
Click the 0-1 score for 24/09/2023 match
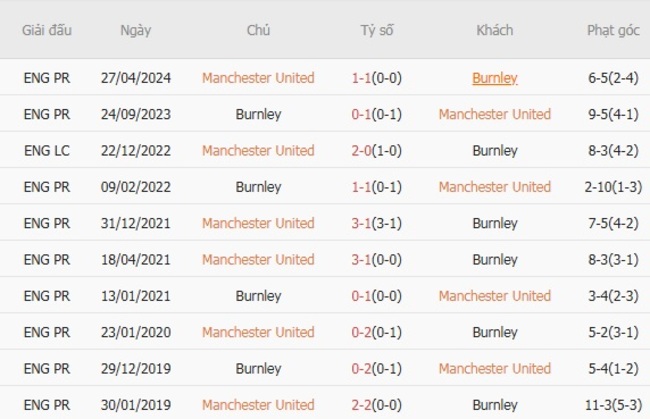(x=377, y=114)
